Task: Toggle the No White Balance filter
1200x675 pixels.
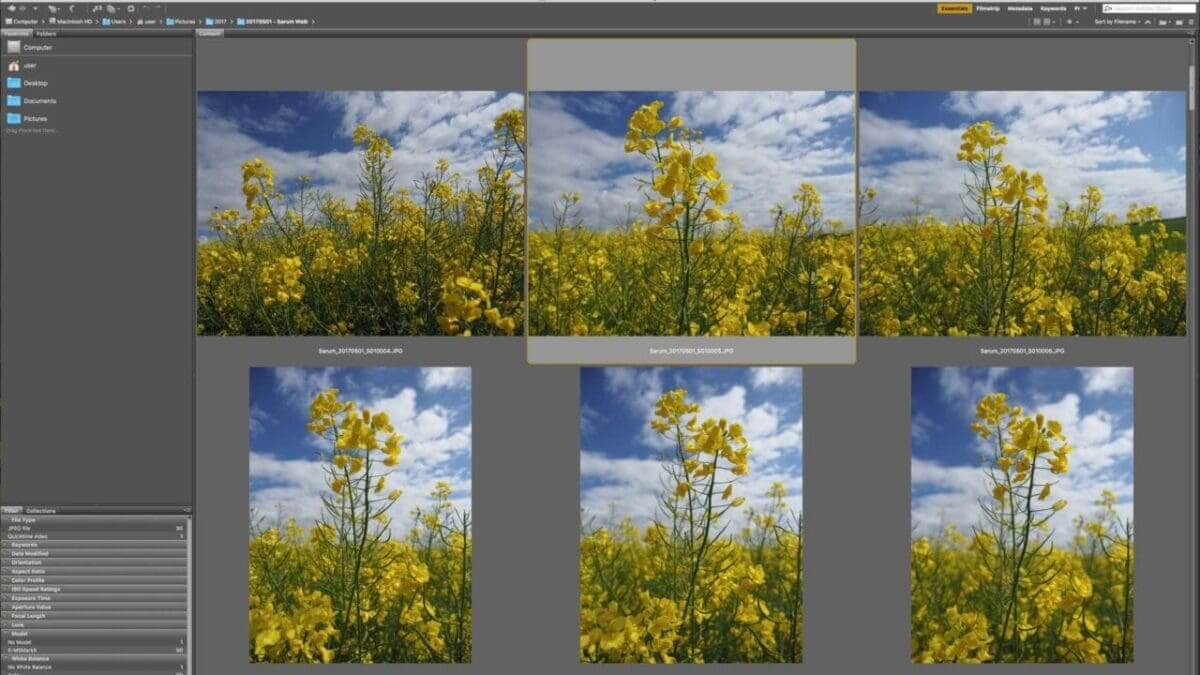Action: 95,667
